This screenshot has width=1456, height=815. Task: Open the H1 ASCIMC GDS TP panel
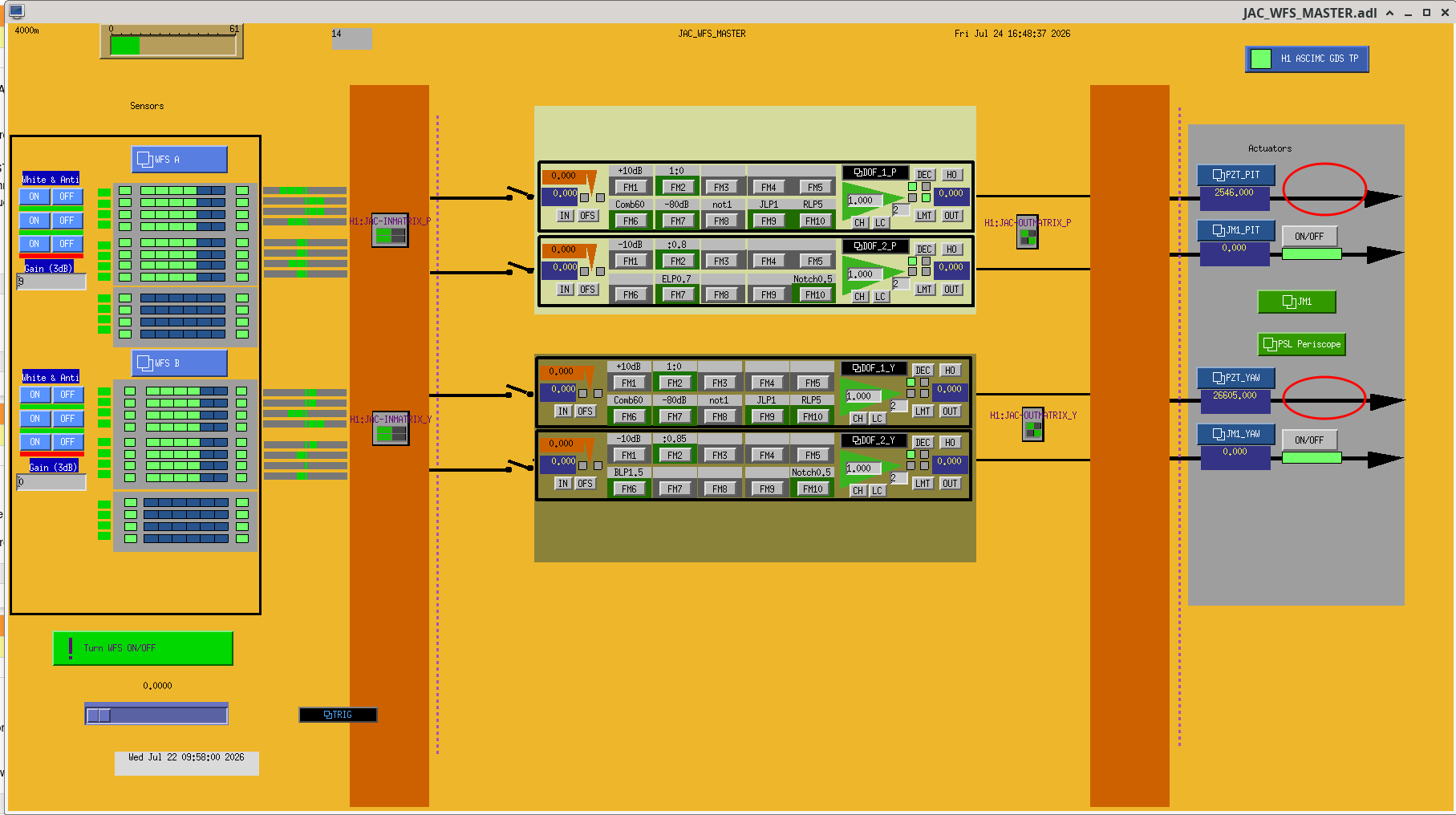coord(1307,59)
